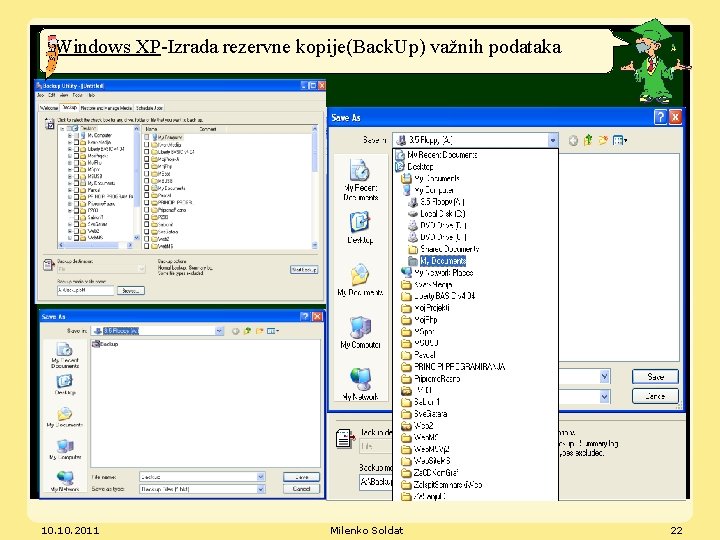Screen dimensions: 720x540
Task: Select My Recent Documents in small dialog places bar
Action: point(65,355)
